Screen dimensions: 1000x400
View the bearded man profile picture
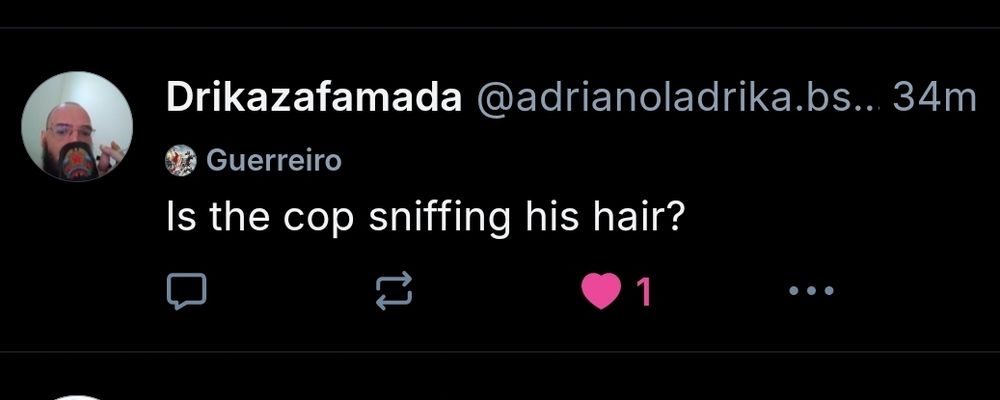click(77, 126)
